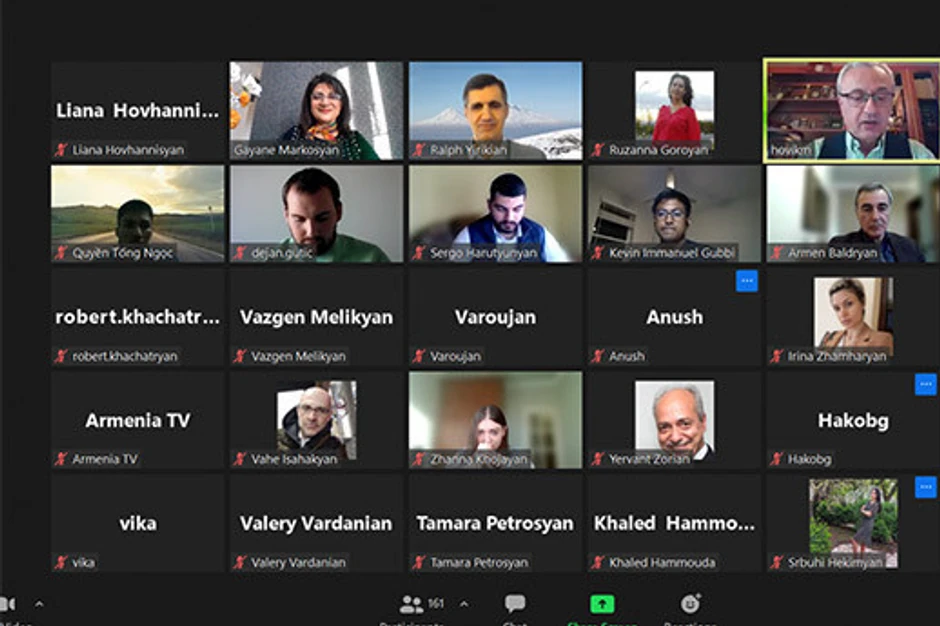This screenshot has height=626, width=940.
Task: Select Yervant Zorian's profile picture tile
Action: tap(674, 420)
